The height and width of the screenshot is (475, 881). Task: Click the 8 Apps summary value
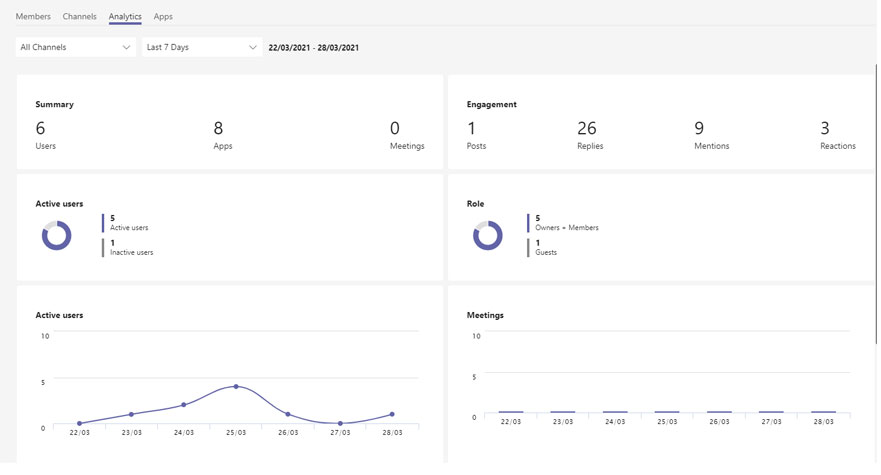click(x=222, y=135)
